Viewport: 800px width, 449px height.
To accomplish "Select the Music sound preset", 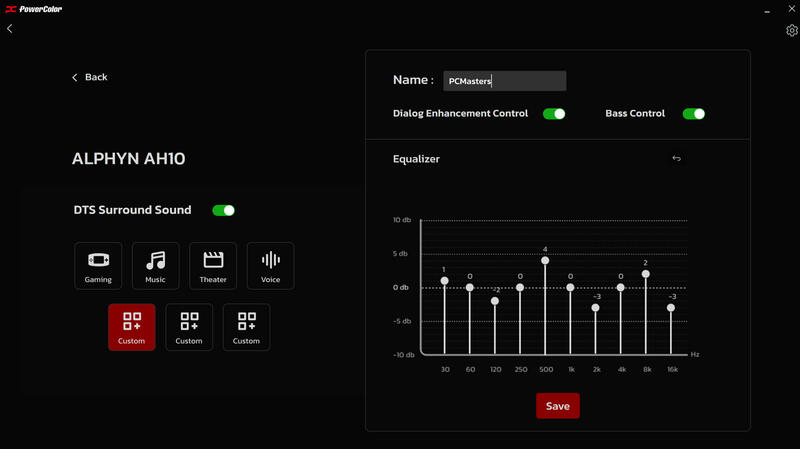I will click(x=156, y=266).
